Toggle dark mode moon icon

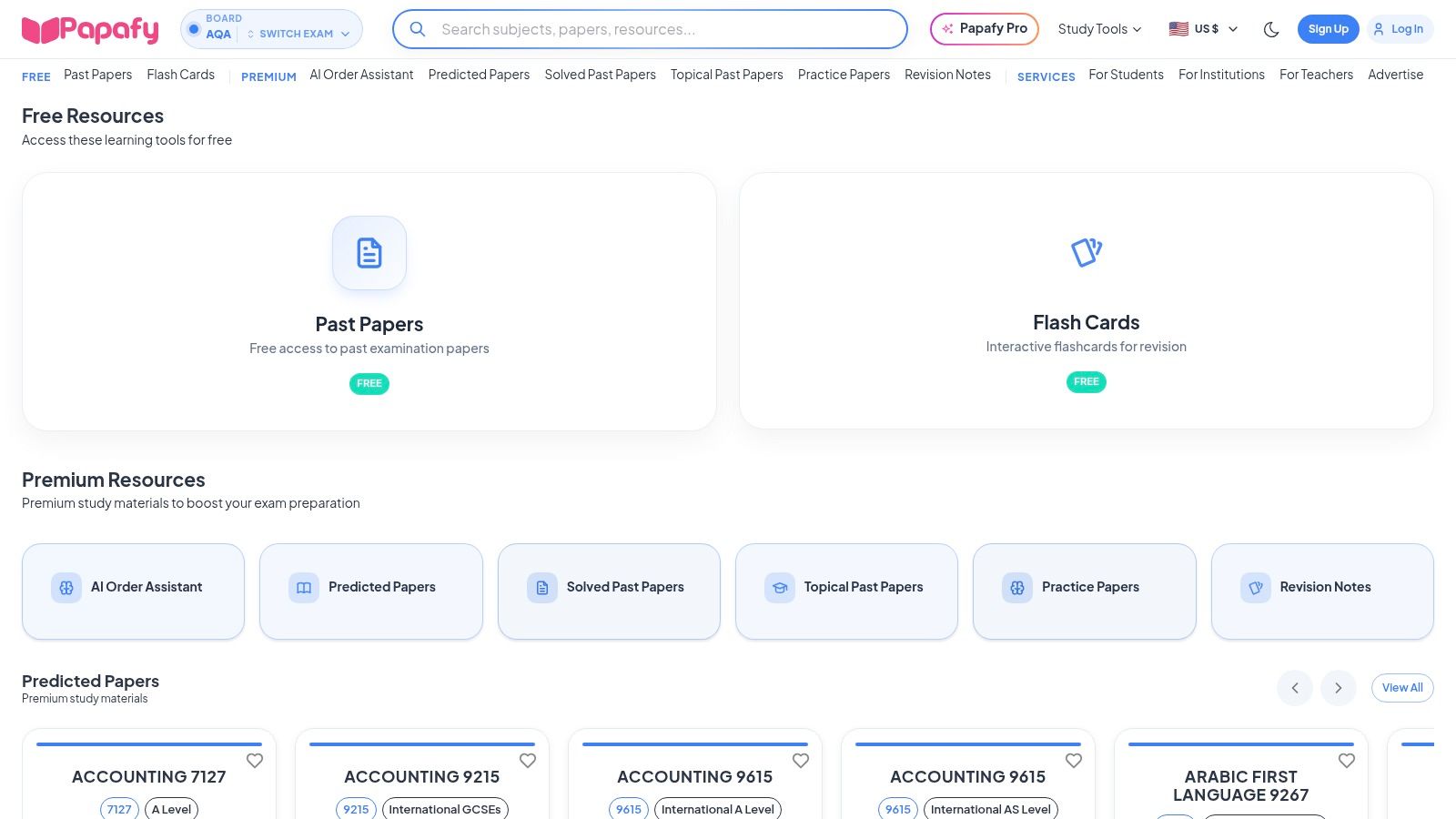[1271, 29]
